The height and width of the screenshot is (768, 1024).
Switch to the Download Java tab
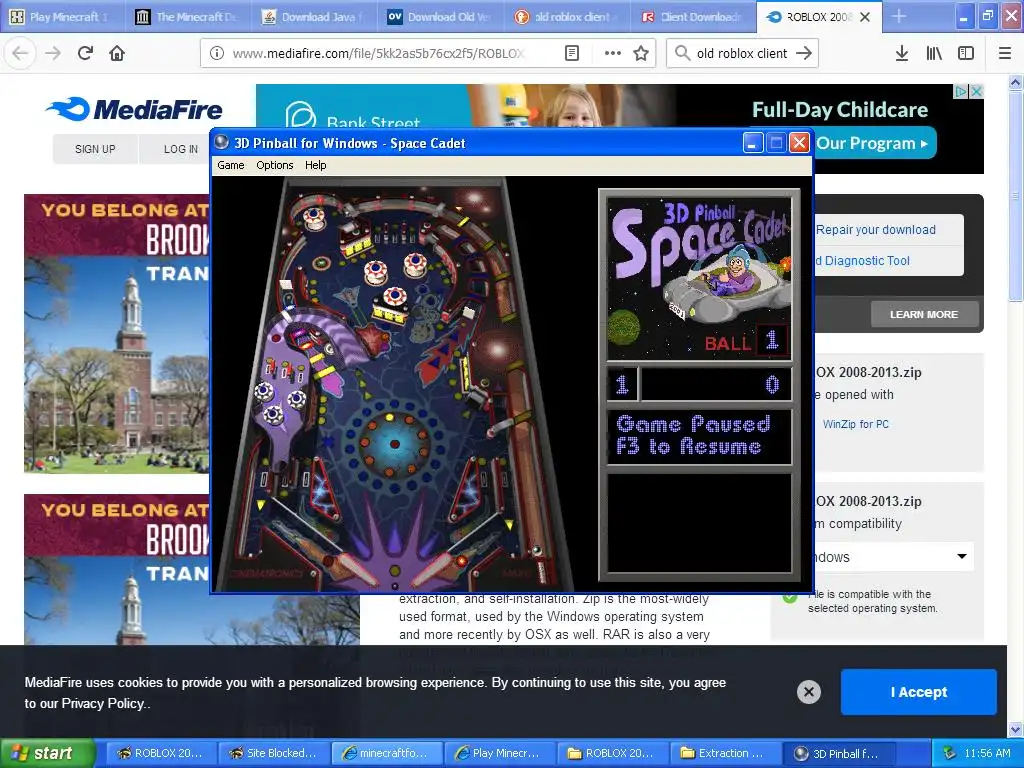point(314,17)
